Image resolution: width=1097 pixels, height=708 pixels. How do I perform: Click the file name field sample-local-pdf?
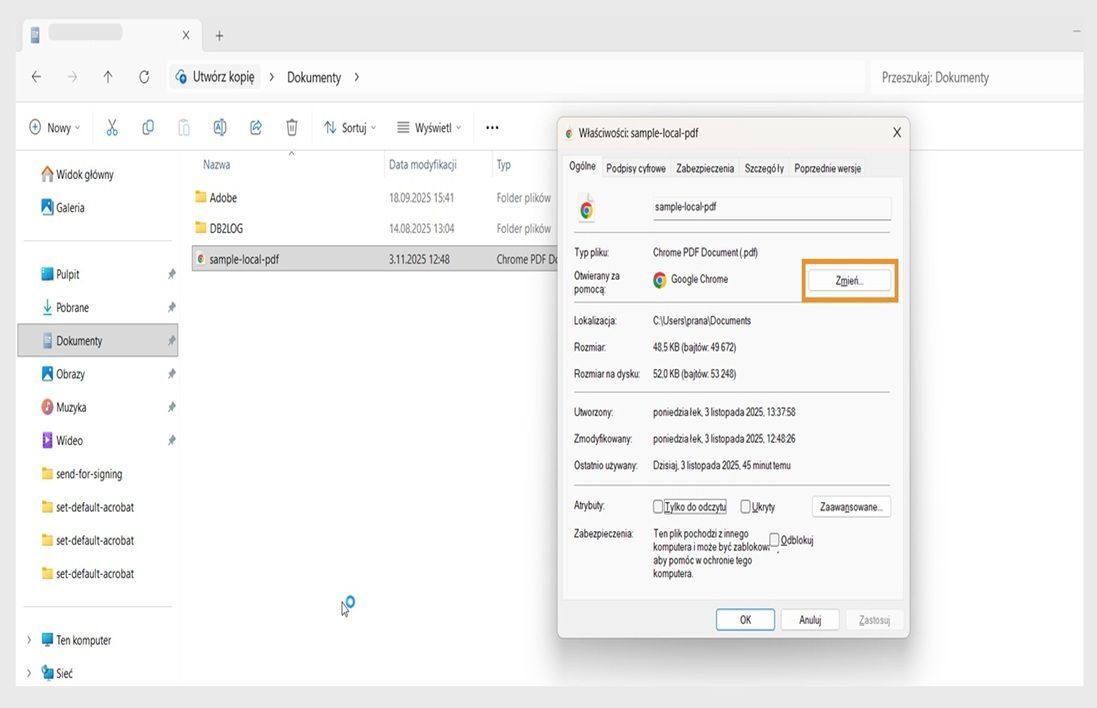(x=772, y=207)
